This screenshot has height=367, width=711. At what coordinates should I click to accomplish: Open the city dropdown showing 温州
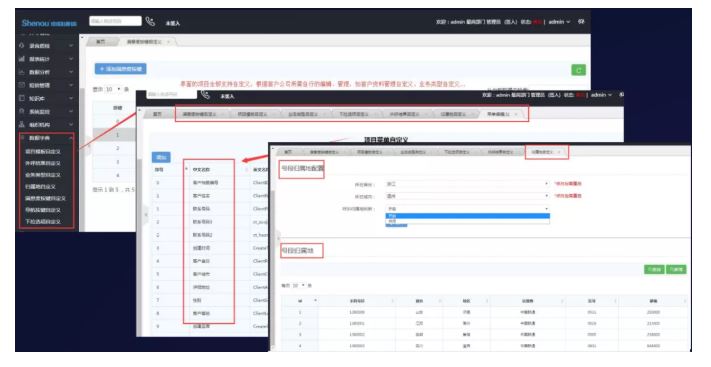point(467,196)
